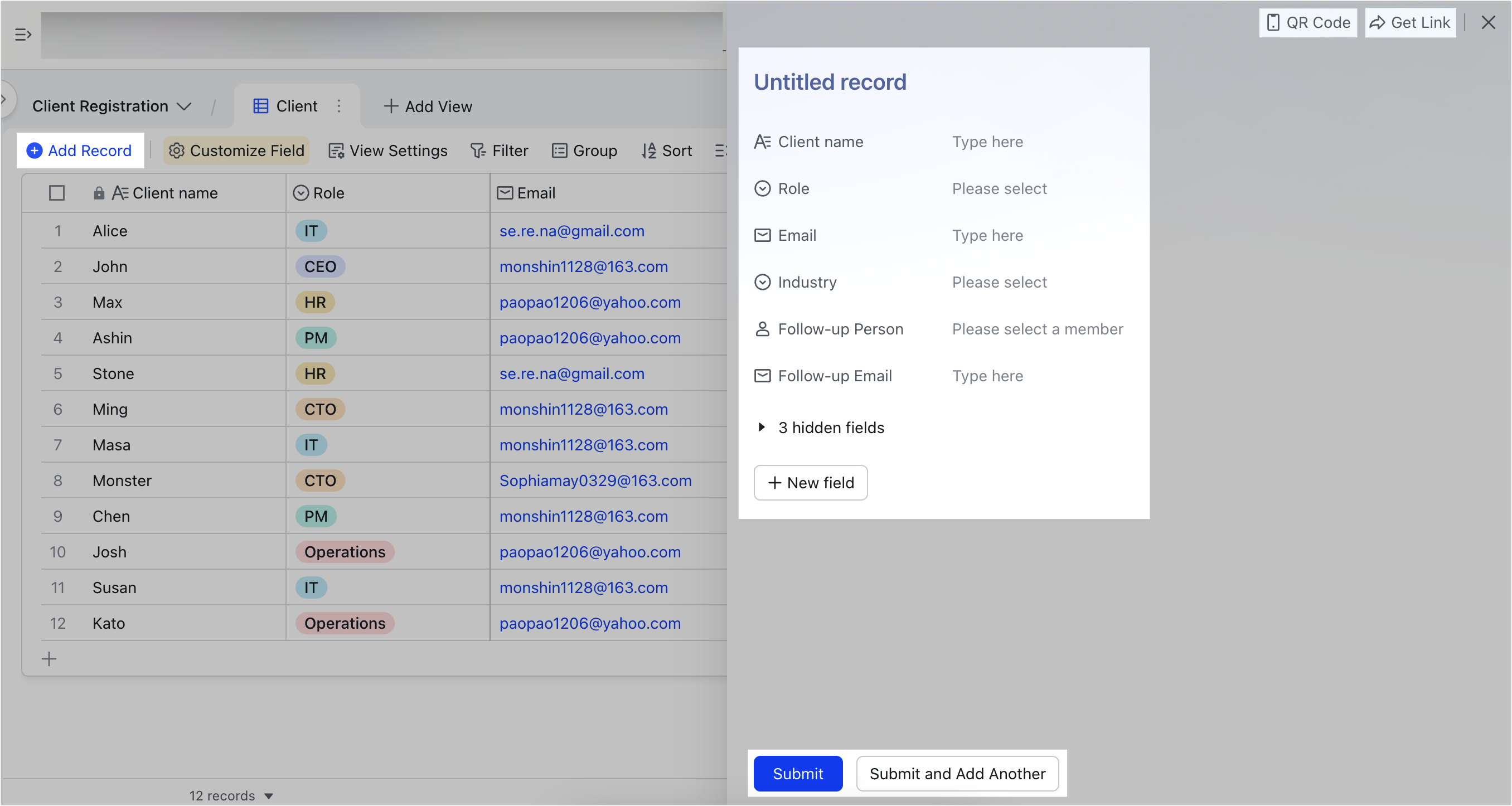Click the Add View tab
This screenshot has height=806, width=1512.
(428, 106)
